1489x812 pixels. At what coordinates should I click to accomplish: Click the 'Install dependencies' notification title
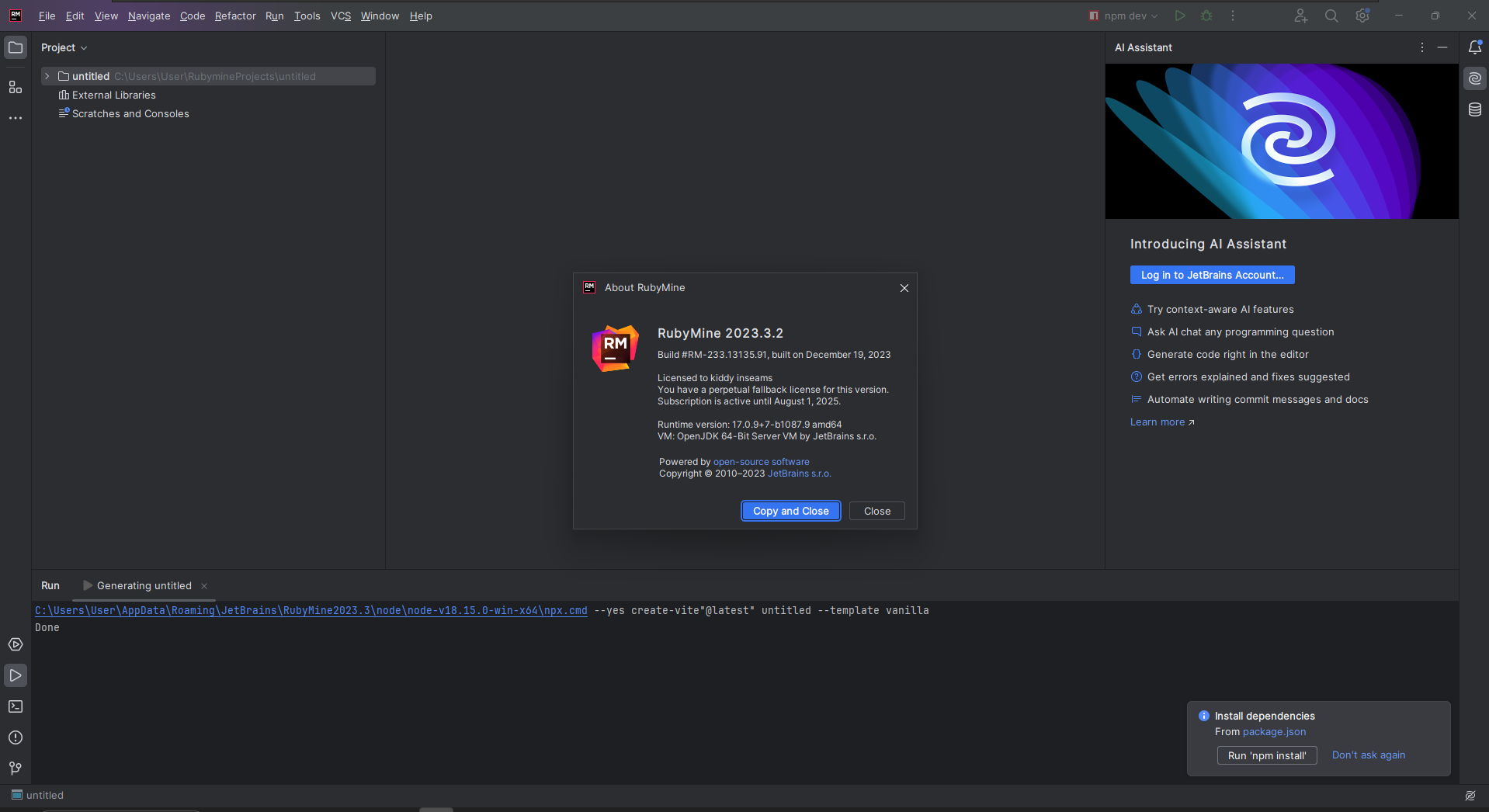1265,716
